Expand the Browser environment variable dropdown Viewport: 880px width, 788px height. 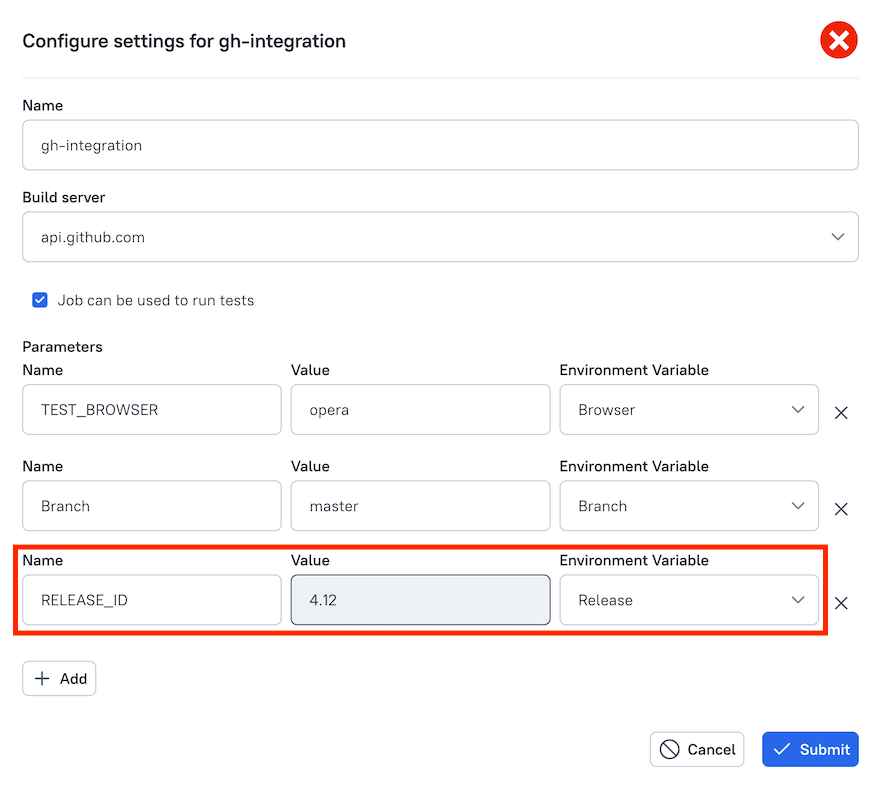(689, 410)
